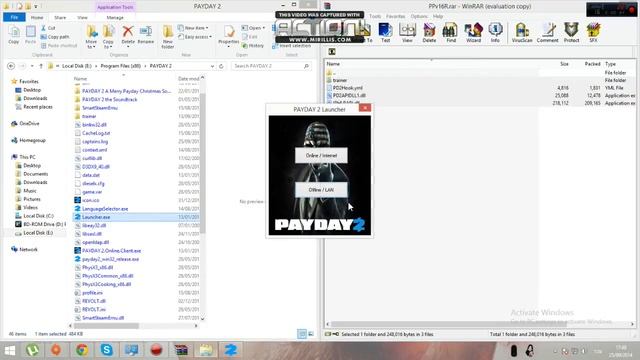
Task: Open the File tab in Explorer
Action: coord(14,17)
